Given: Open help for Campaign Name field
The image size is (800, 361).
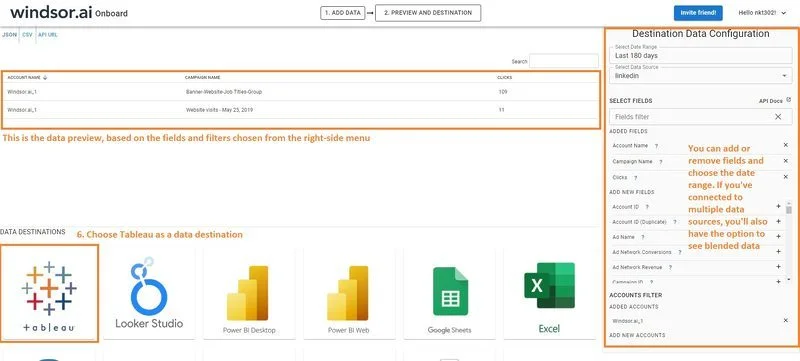Looking at the screenshot, I should click(x=661, y=162).
